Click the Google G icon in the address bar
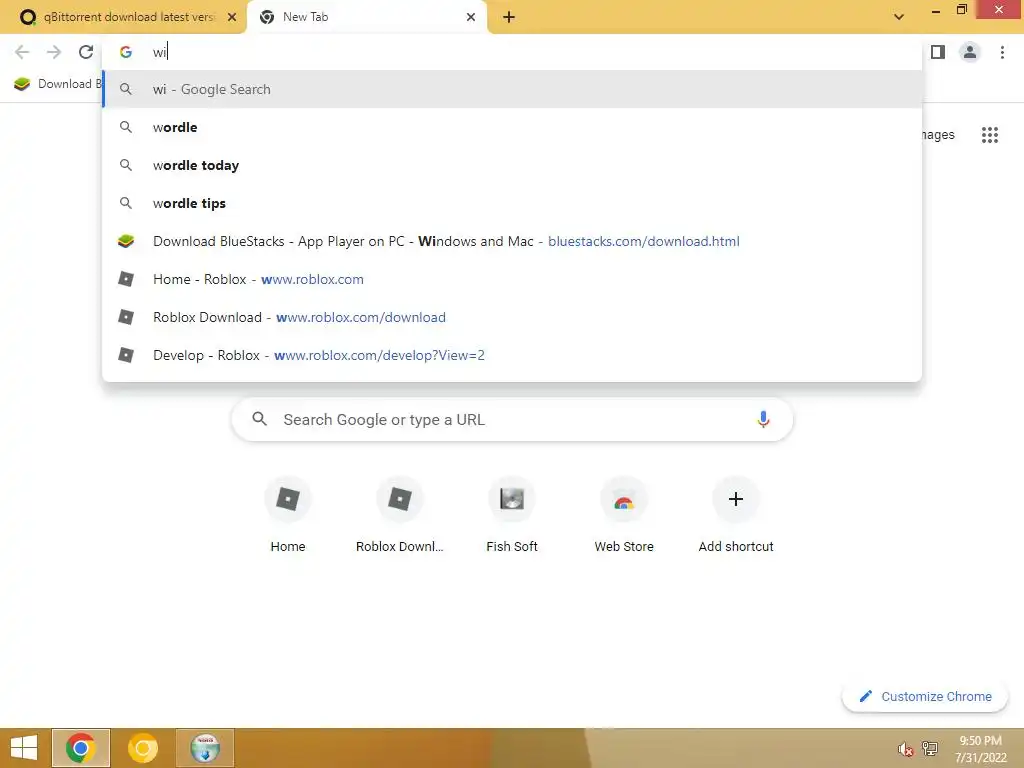The image size is (1024, 768). coord(125,52)
